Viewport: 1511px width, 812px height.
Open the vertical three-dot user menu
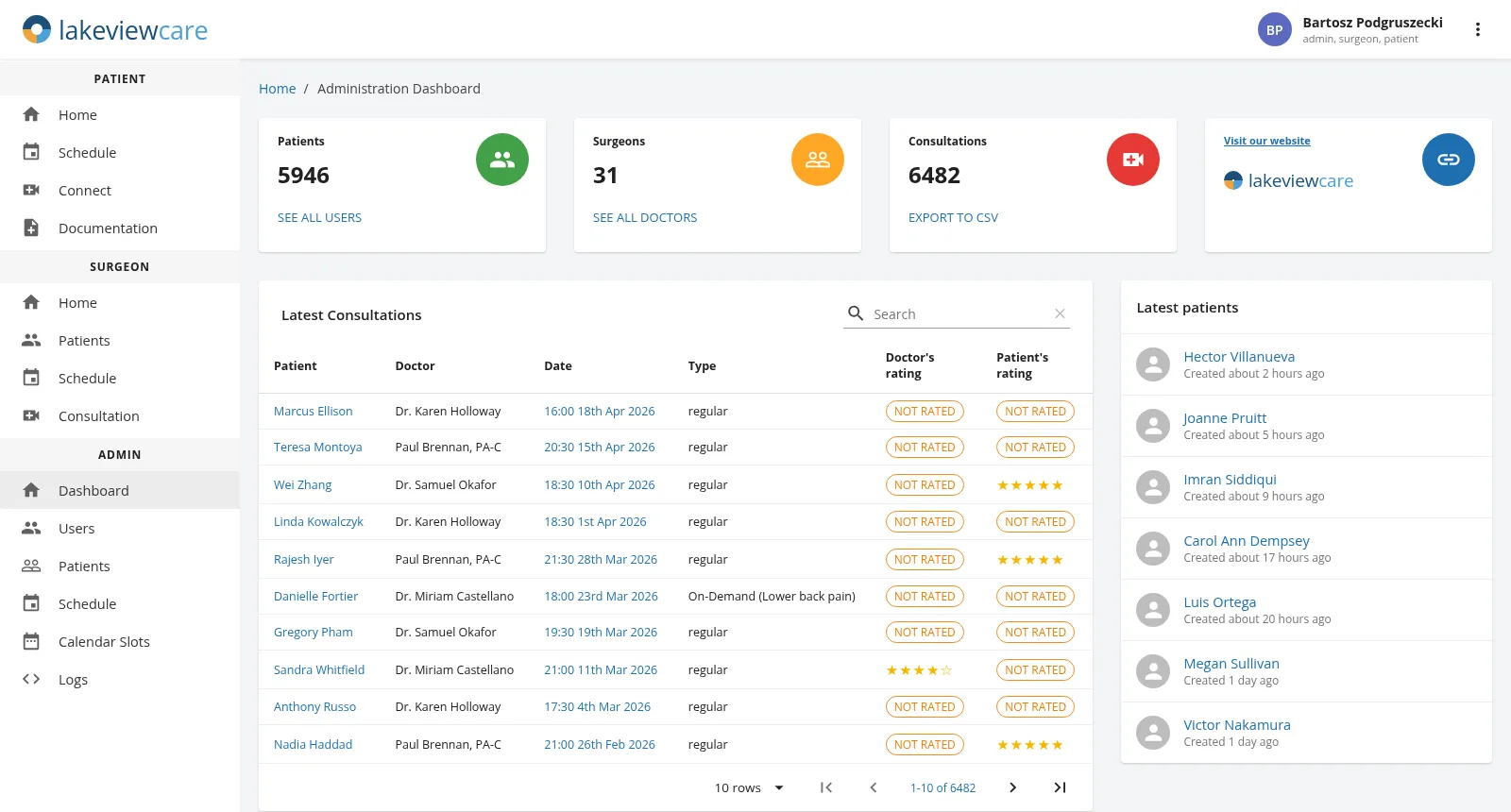coord(1477,29)
